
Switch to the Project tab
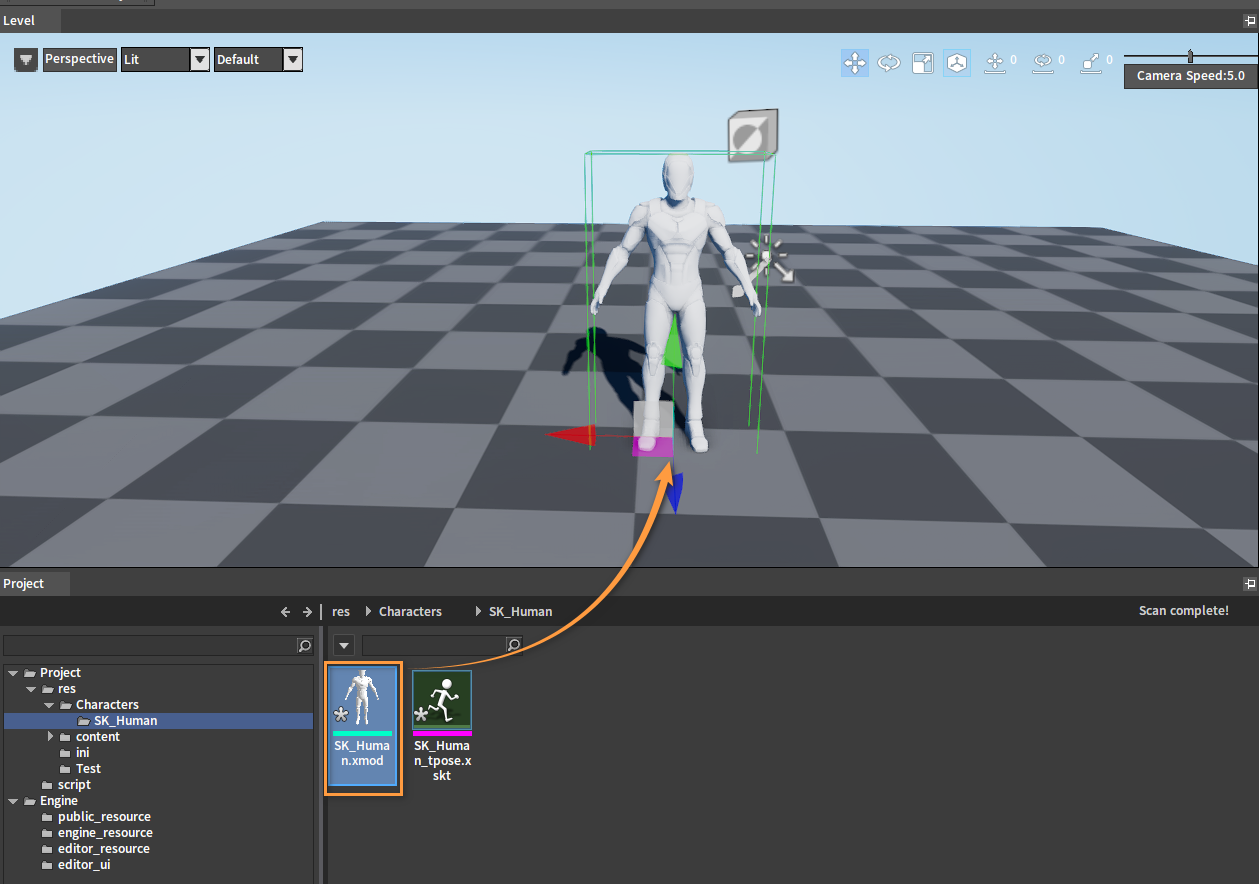click(x=24, y=583)
